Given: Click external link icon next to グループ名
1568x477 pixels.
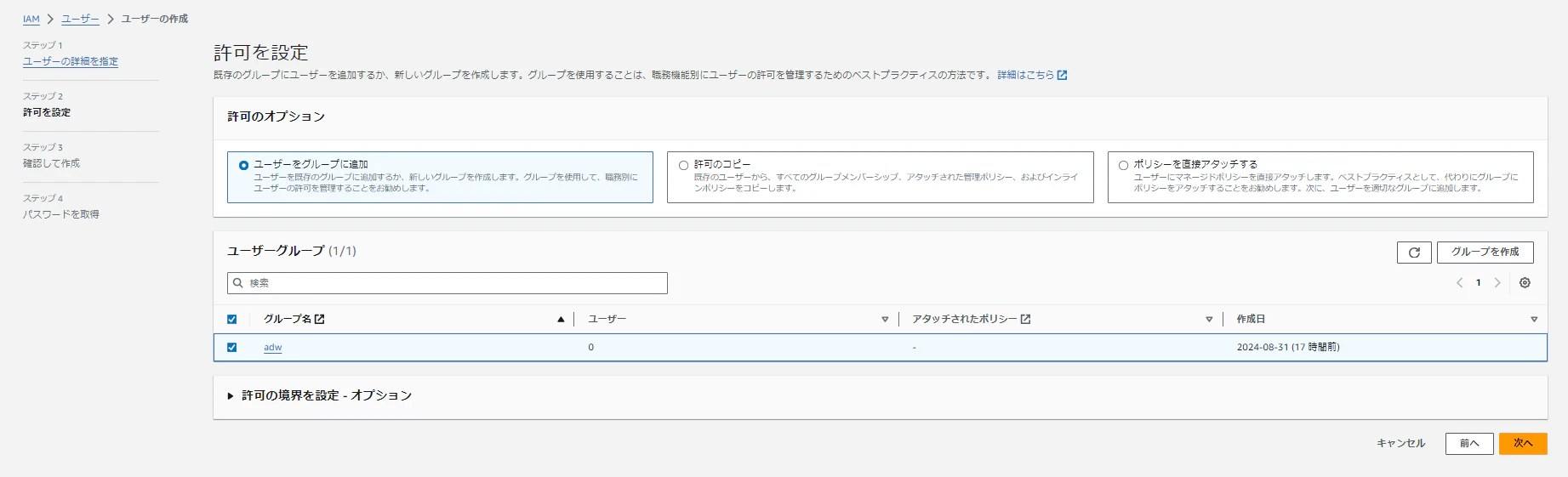Looking at the screenshot, I should (x=320, y=320).
